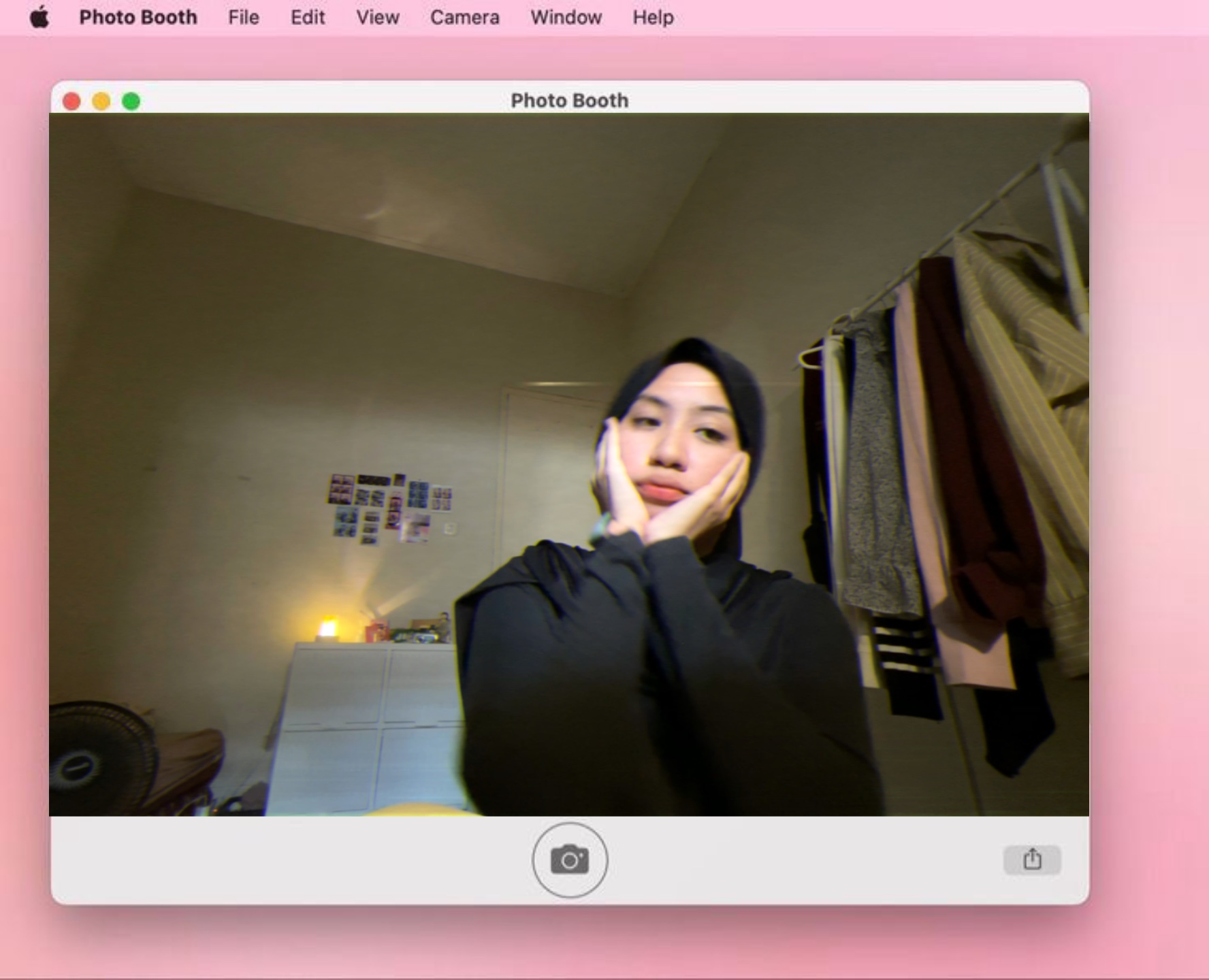Open the Edit menu
This screenshot has height=980, width=1209.
pyautogui.click(x=308, y=17)
